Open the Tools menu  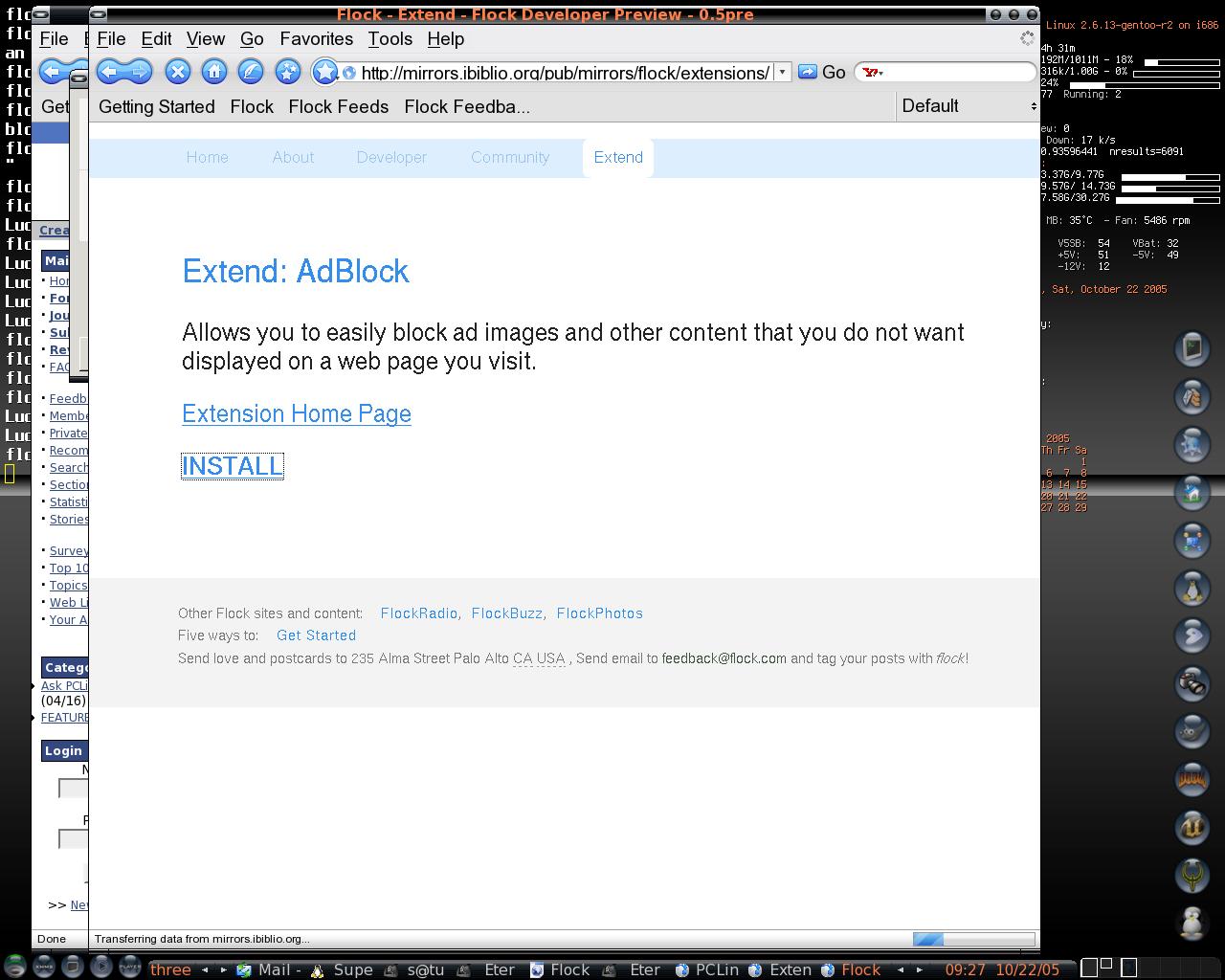pos(390,39)
